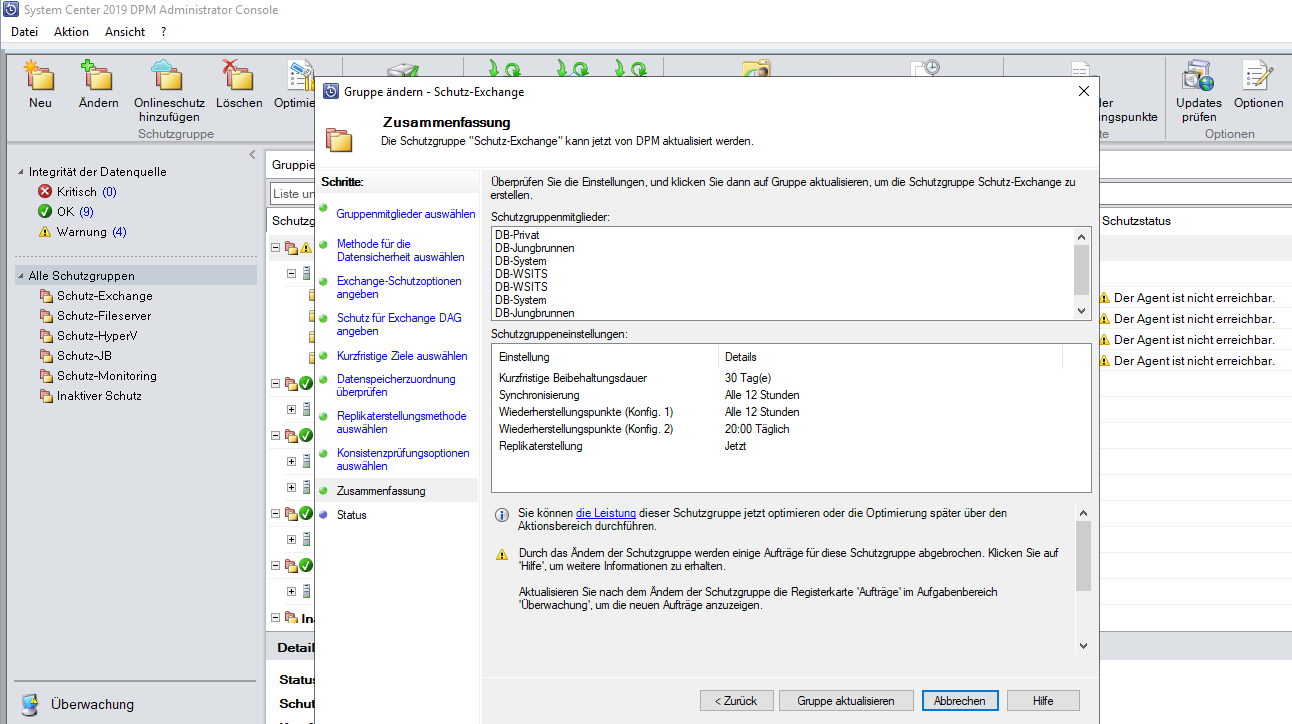Click members list scrollbar up arrow
Image resolution: width=1292 pixels, height=724 pixels.
click(1081, 236)
